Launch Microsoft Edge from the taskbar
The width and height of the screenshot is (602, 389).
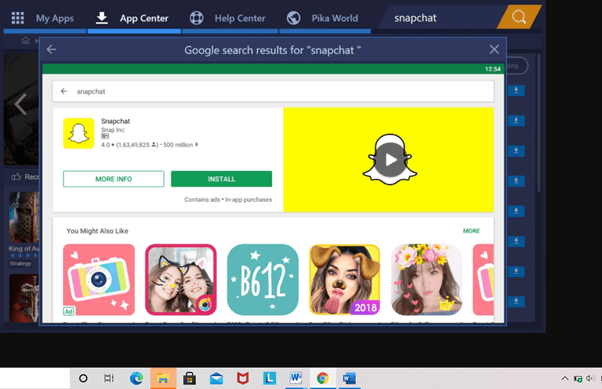(x=136, y=378)
